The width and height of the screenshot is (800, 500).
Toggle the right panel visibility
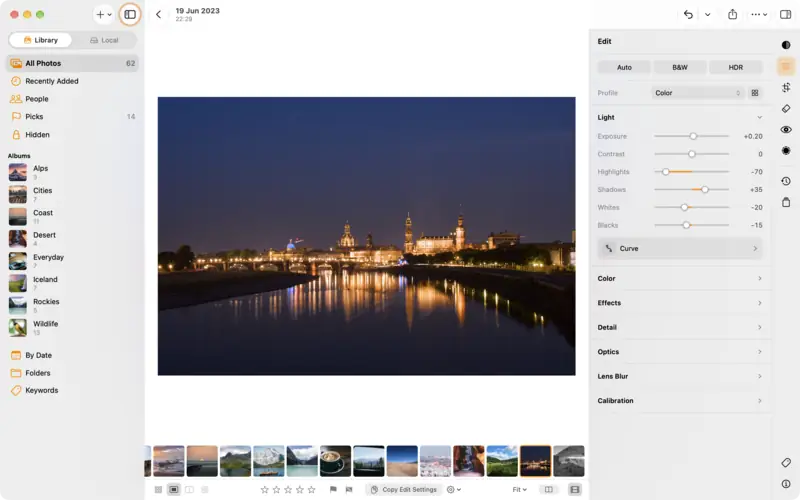785,14
